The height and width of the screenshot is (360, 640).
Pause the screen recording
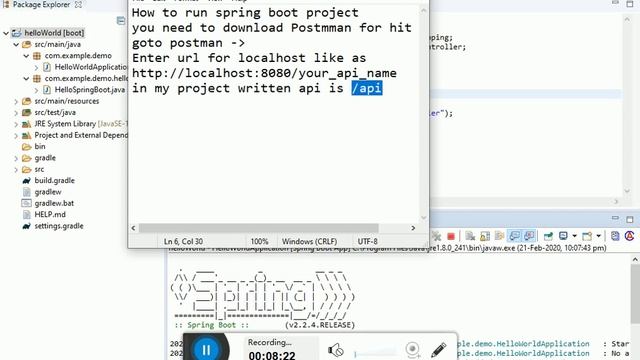point(206,349)
